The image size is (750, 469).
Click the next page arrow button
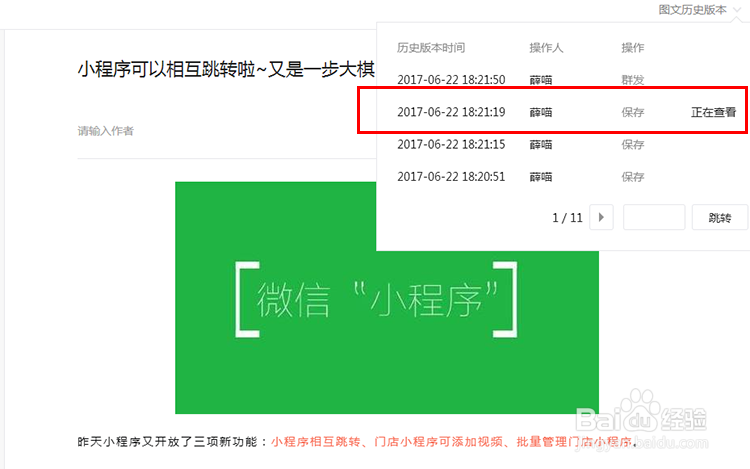coord(601,218)
